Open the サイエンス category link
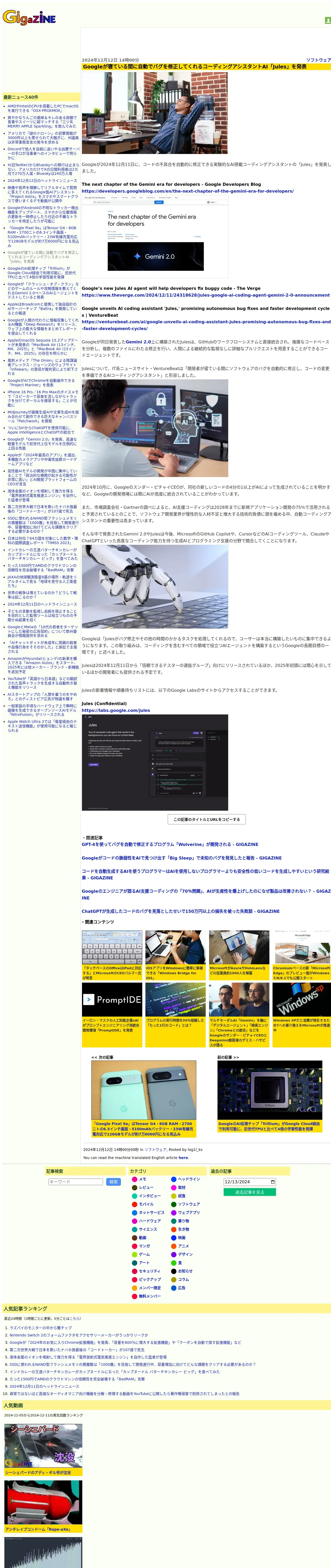The width and height of the screenshot is (331, 1568). [148, 1229]
